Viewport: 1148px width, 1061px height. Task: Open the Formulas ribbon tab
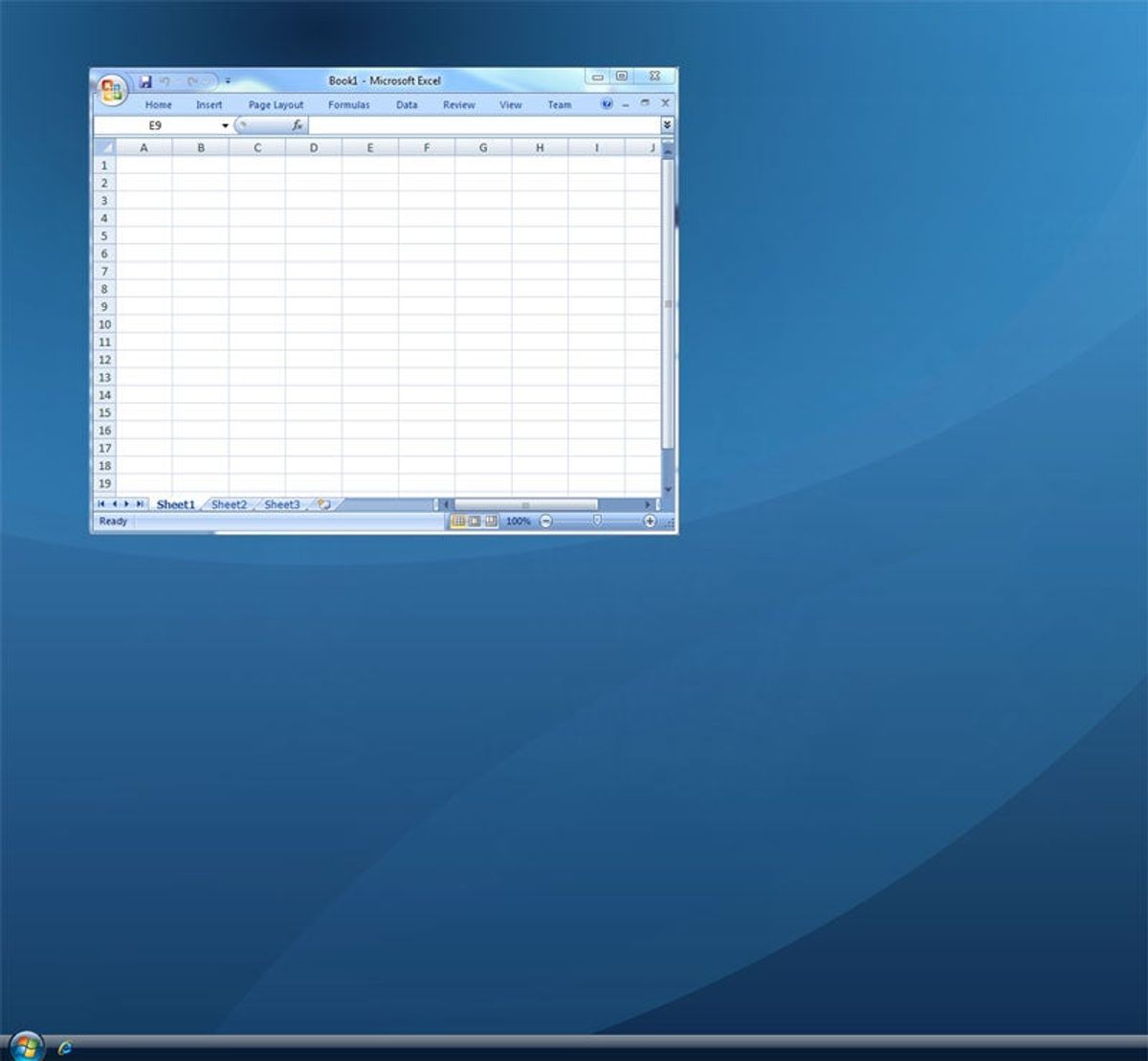click(348, 104)
